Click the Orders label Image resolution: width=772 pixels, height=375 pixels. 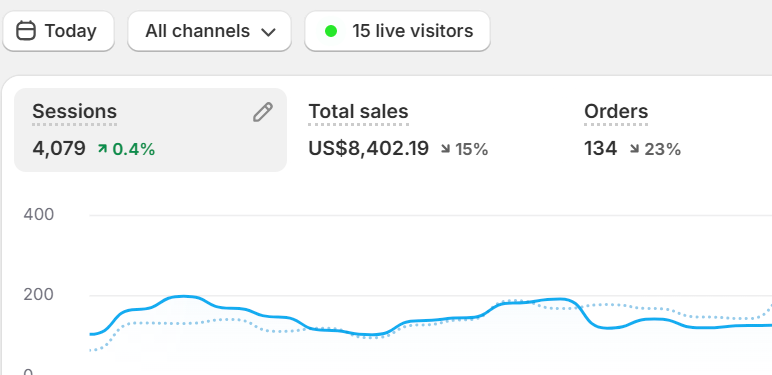pyautogui.click(x=616, y=112)
